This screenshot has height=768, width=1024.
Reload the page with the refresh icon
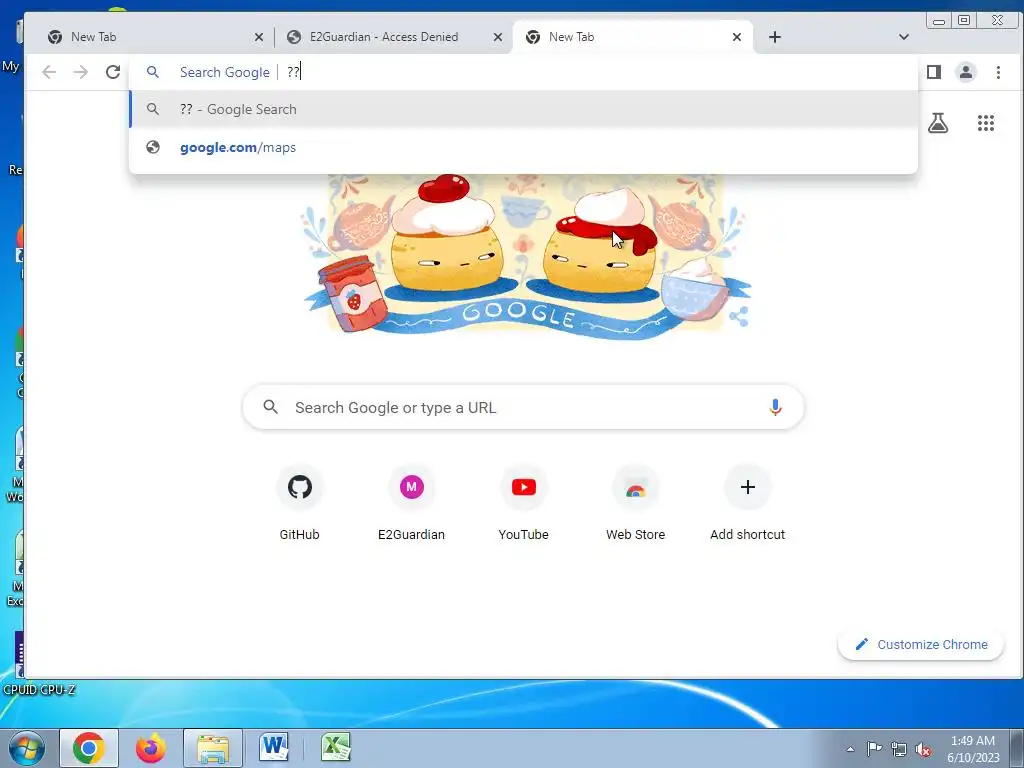[x=113, y=72]
